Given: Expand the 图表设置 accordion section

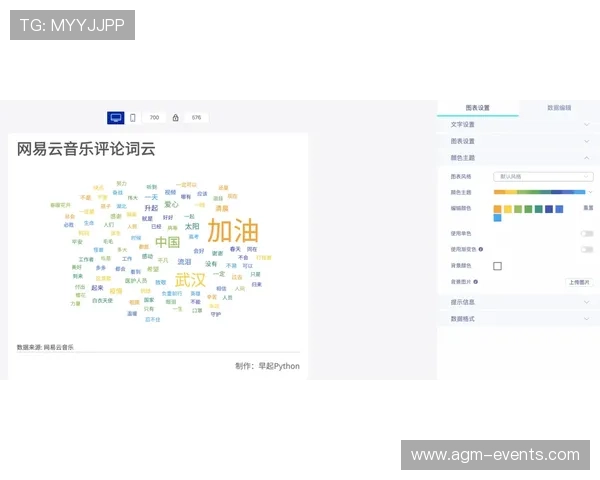Looking at the screenshot, I should (x=518, y=141).
